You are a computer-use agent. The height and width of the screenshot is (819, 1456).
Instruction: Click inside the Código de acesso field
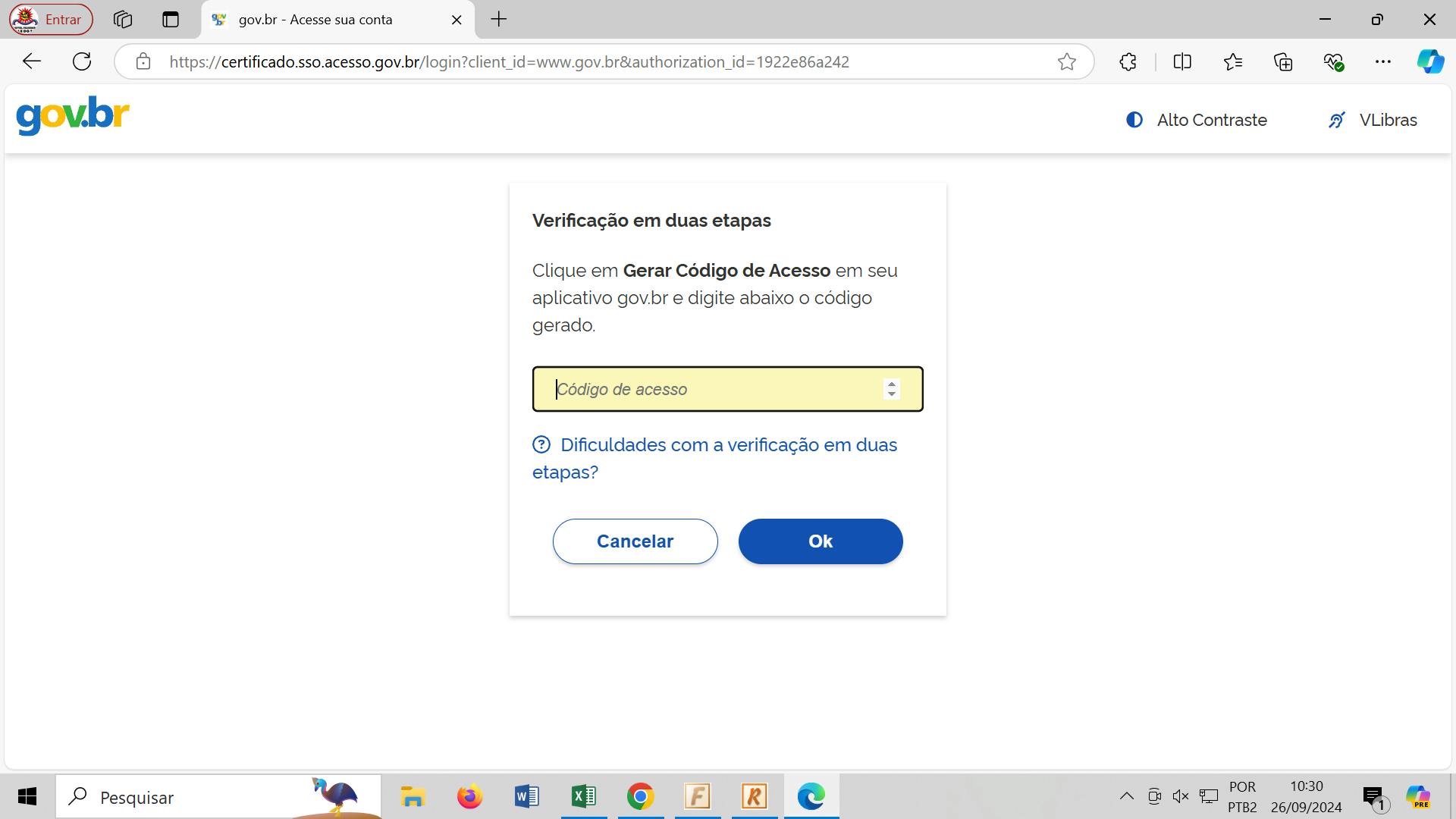713,389
